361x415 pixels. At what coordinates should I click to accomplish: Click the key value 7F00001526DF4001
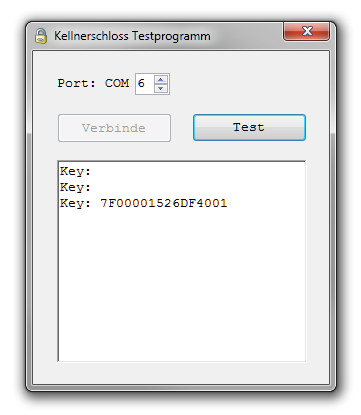pos(164,203)
